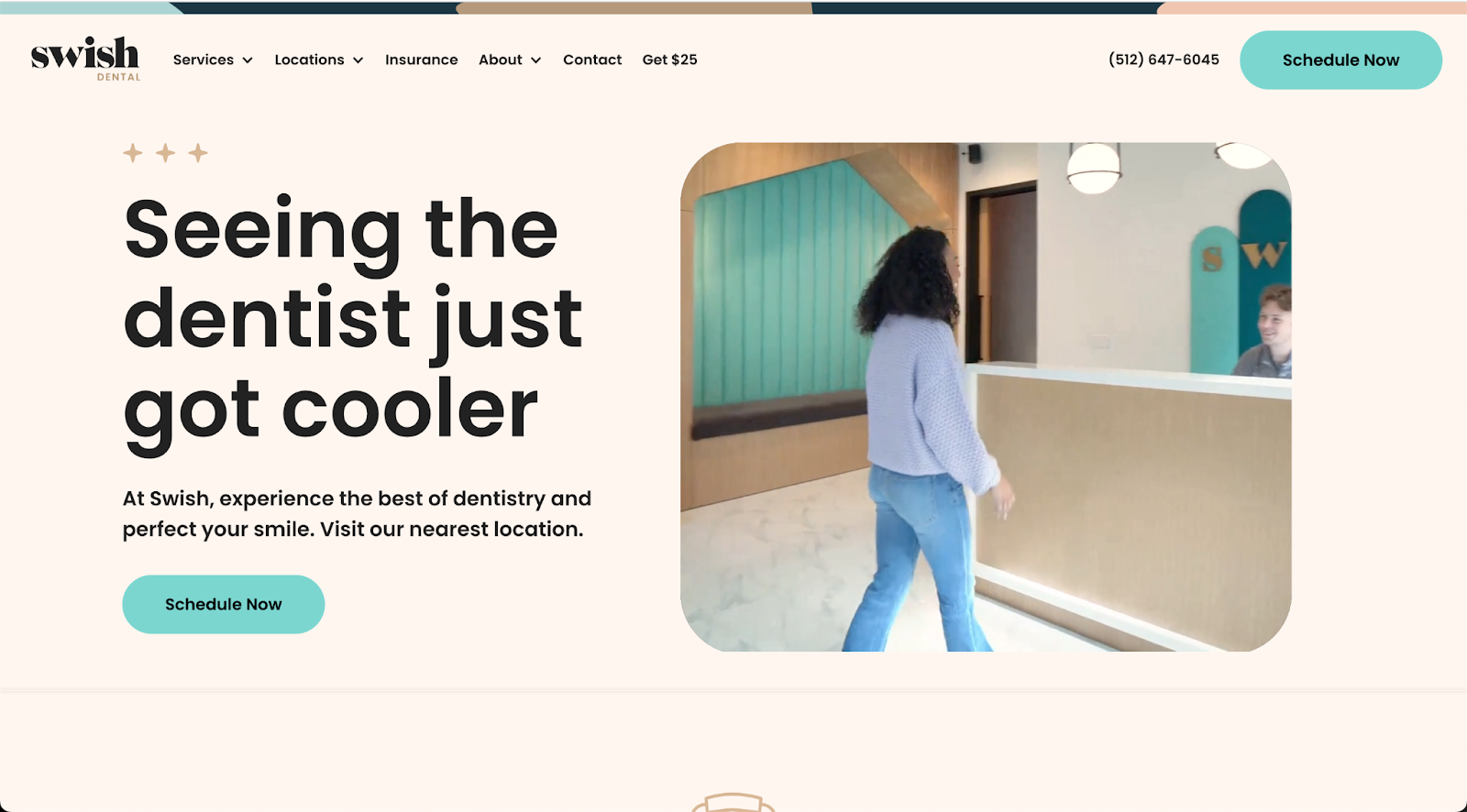Expand the Services chevron arrow
1467x812 pixels.
click(x=248, y=60)
